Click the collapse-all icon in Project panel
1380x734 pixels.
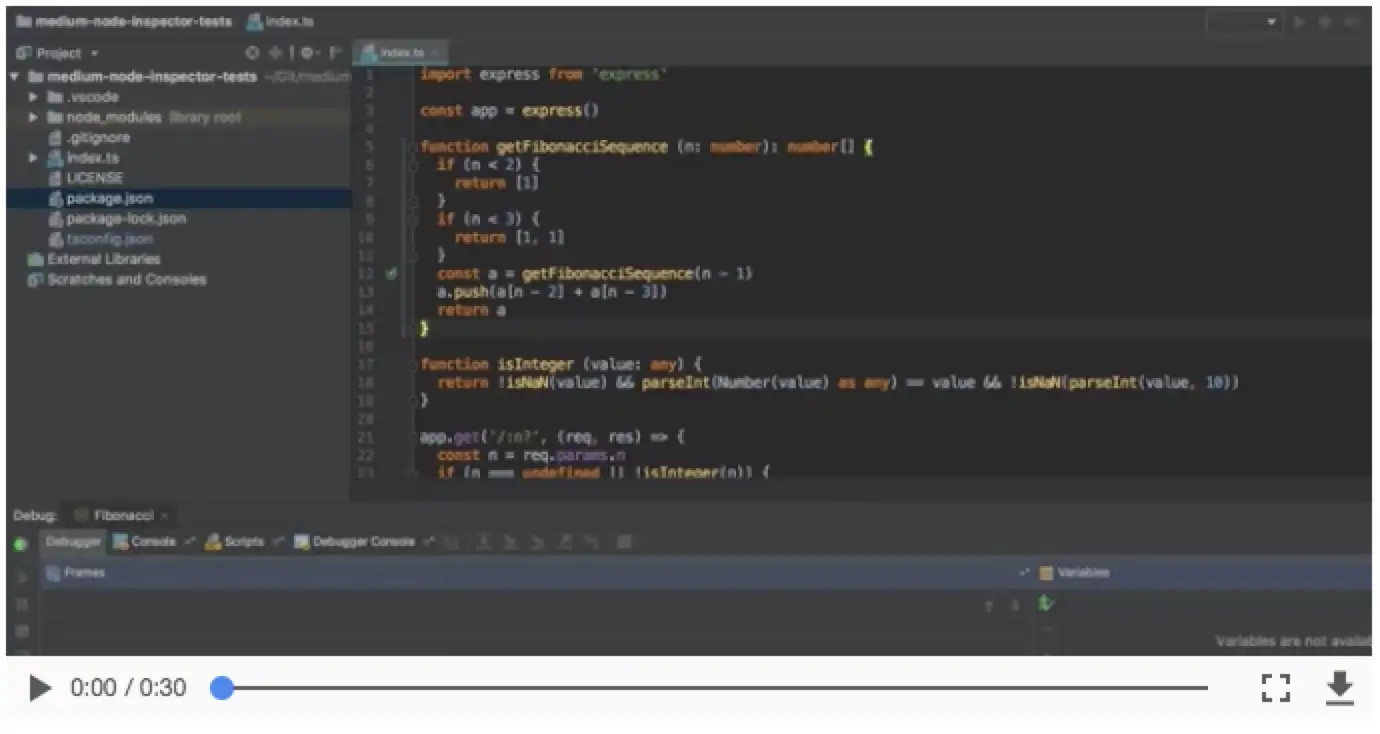point(276,53)
